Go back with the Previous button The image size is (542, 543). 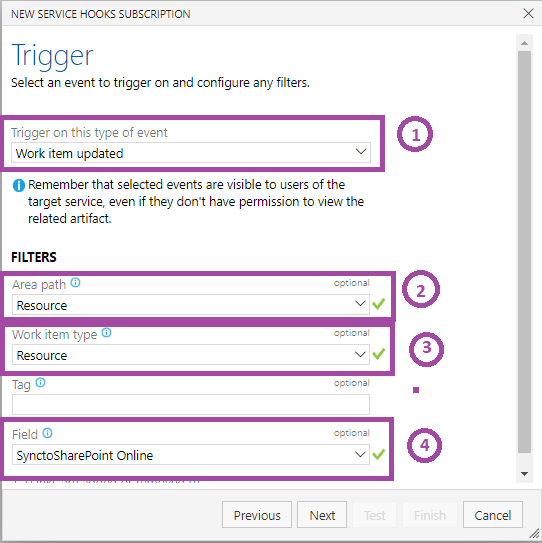pyautogui.click(x=257, y=515)
